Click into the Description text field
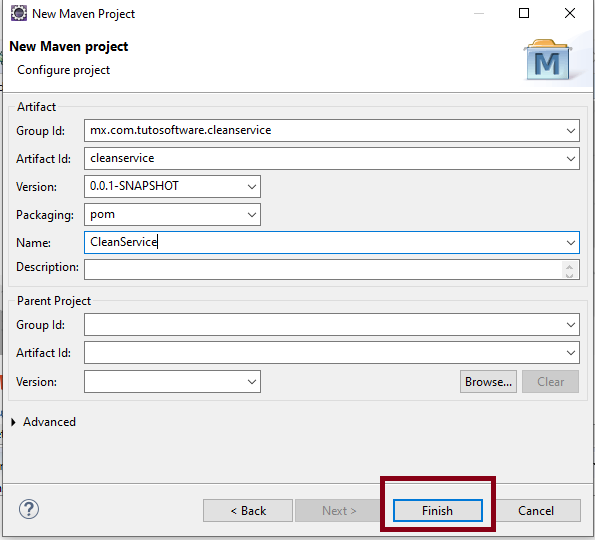This screenshot has height=540, width=601. (320, 269)
